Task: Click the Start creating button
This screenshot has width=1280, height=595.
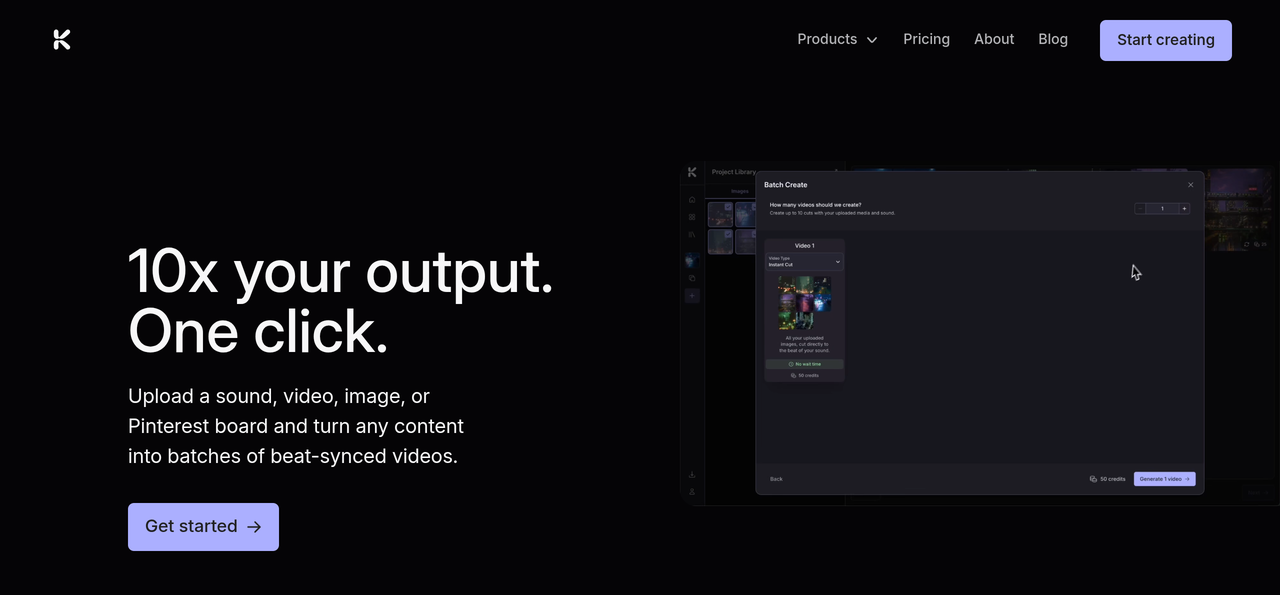Action: coord(1166,40)
